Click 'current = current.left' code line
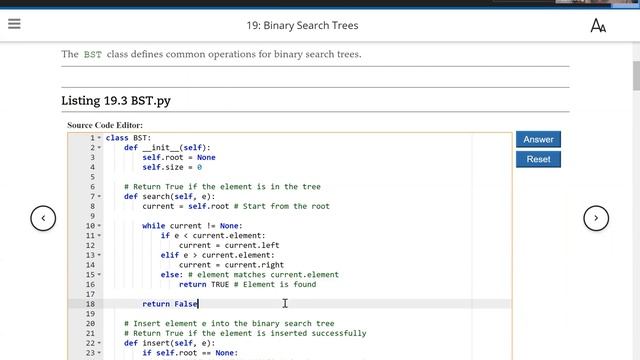640x360 pixels. pyautogui.click(x=229, y=245)
